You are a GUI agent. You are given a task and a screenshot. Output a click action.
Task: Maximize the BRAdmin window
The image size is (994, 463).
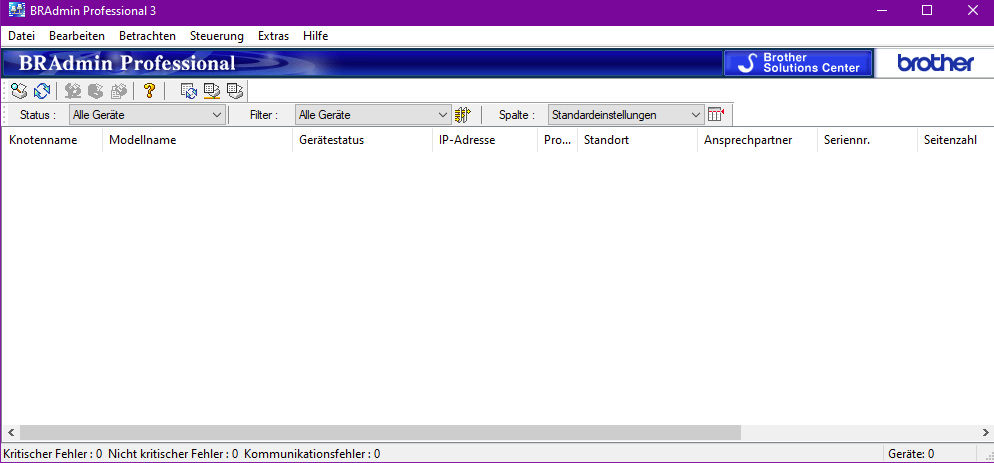tap(927, 11)
